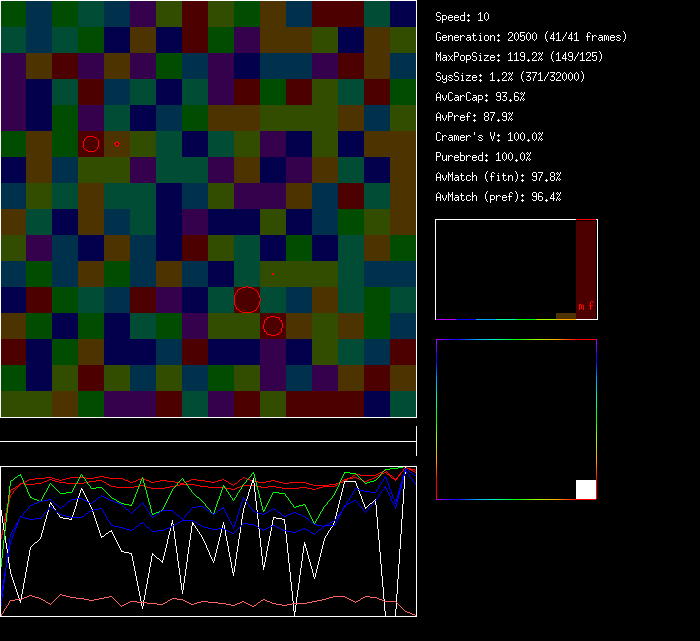Click the AvMatch (pref) statistic line
Viewport: 700px width, 641px height.
pos(499,197)
